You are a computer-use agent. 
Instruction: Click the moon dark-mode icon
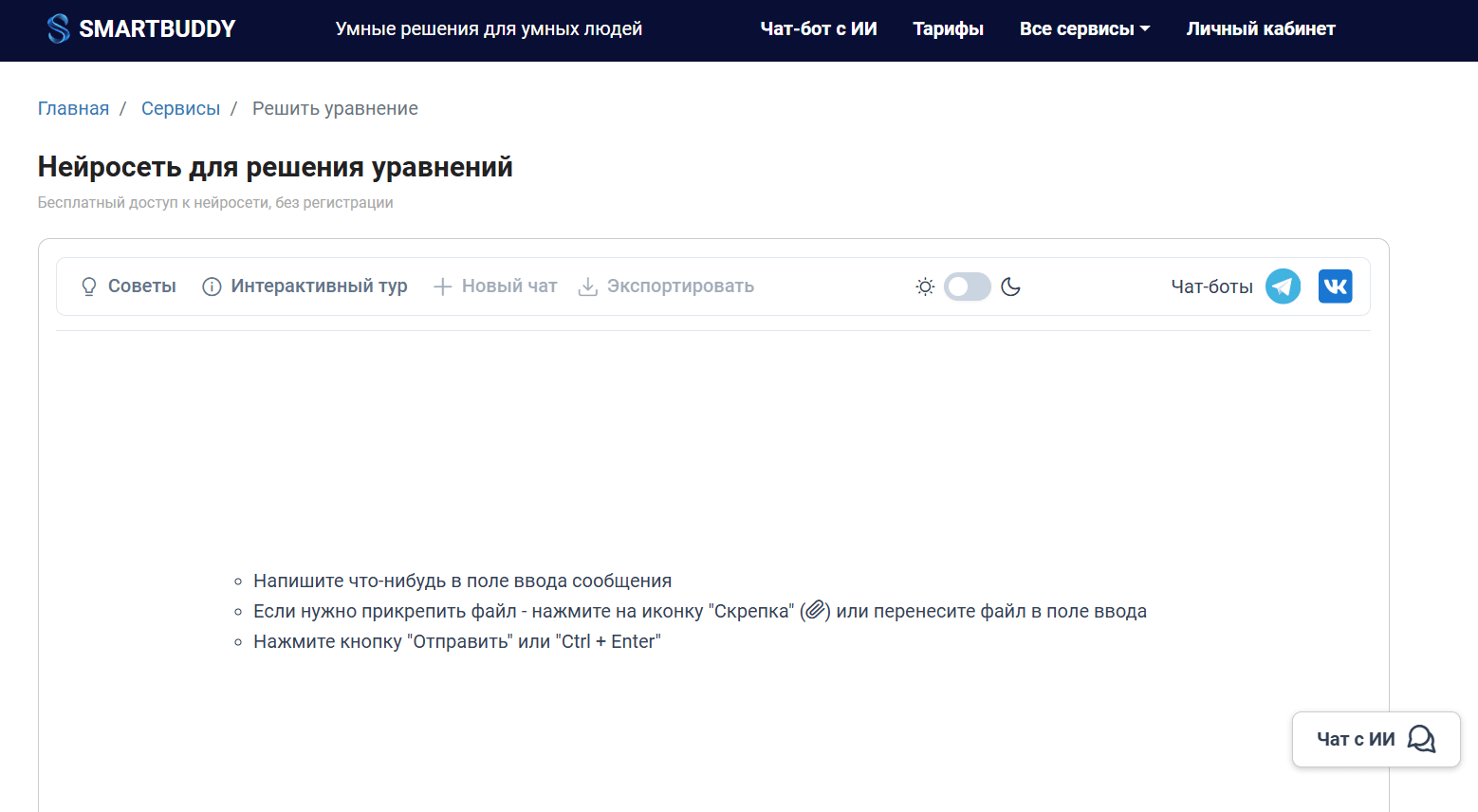click(1010, 286)
